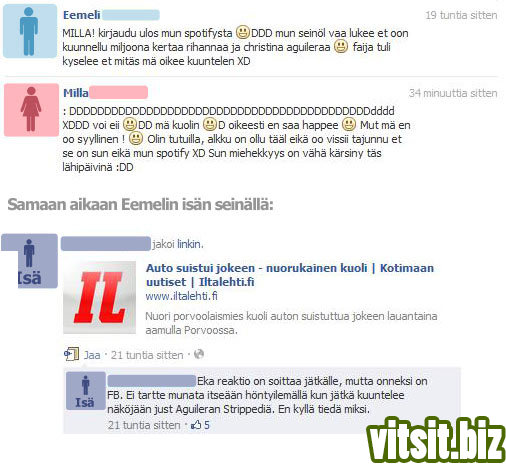Click '21 tuntia sitten' under shared link

coord(147,355)
